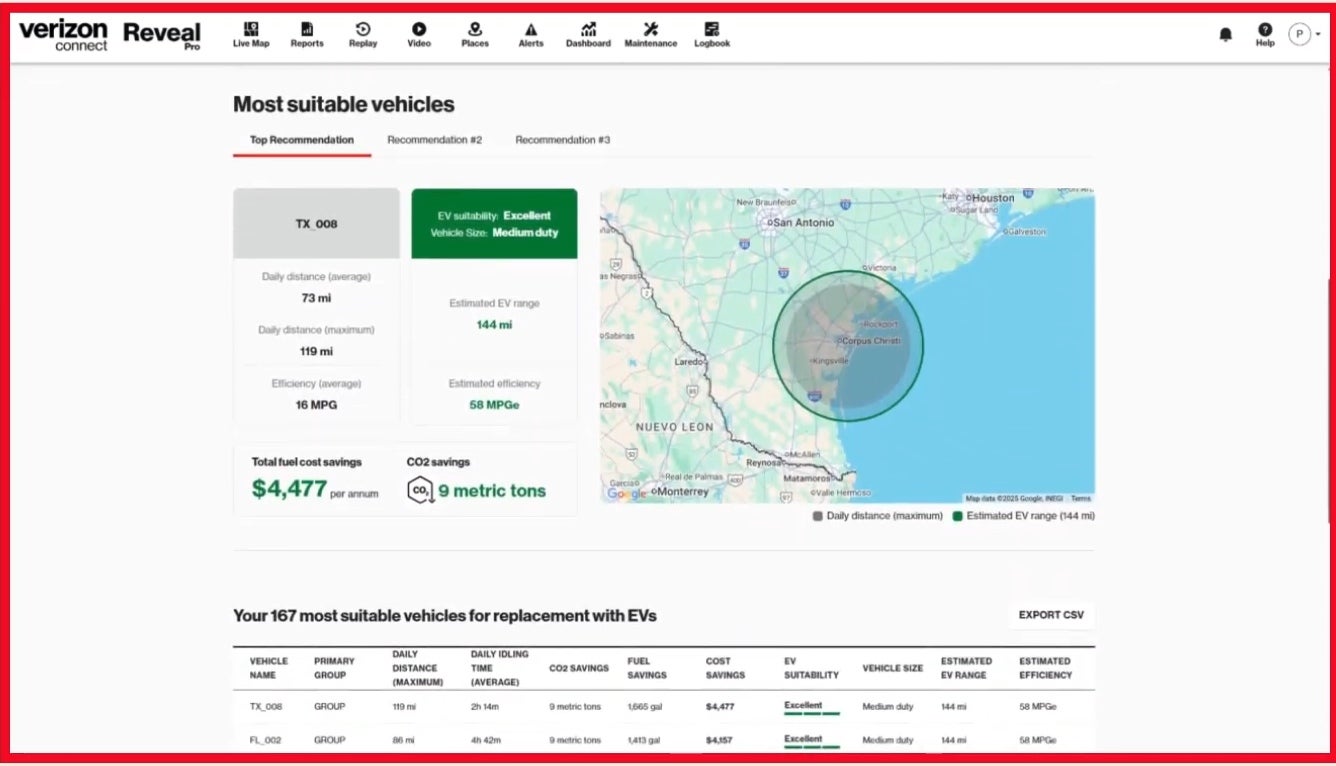1336x766 pixels.
Task: Open the Live Map view
Action: [x=250, y=34]
